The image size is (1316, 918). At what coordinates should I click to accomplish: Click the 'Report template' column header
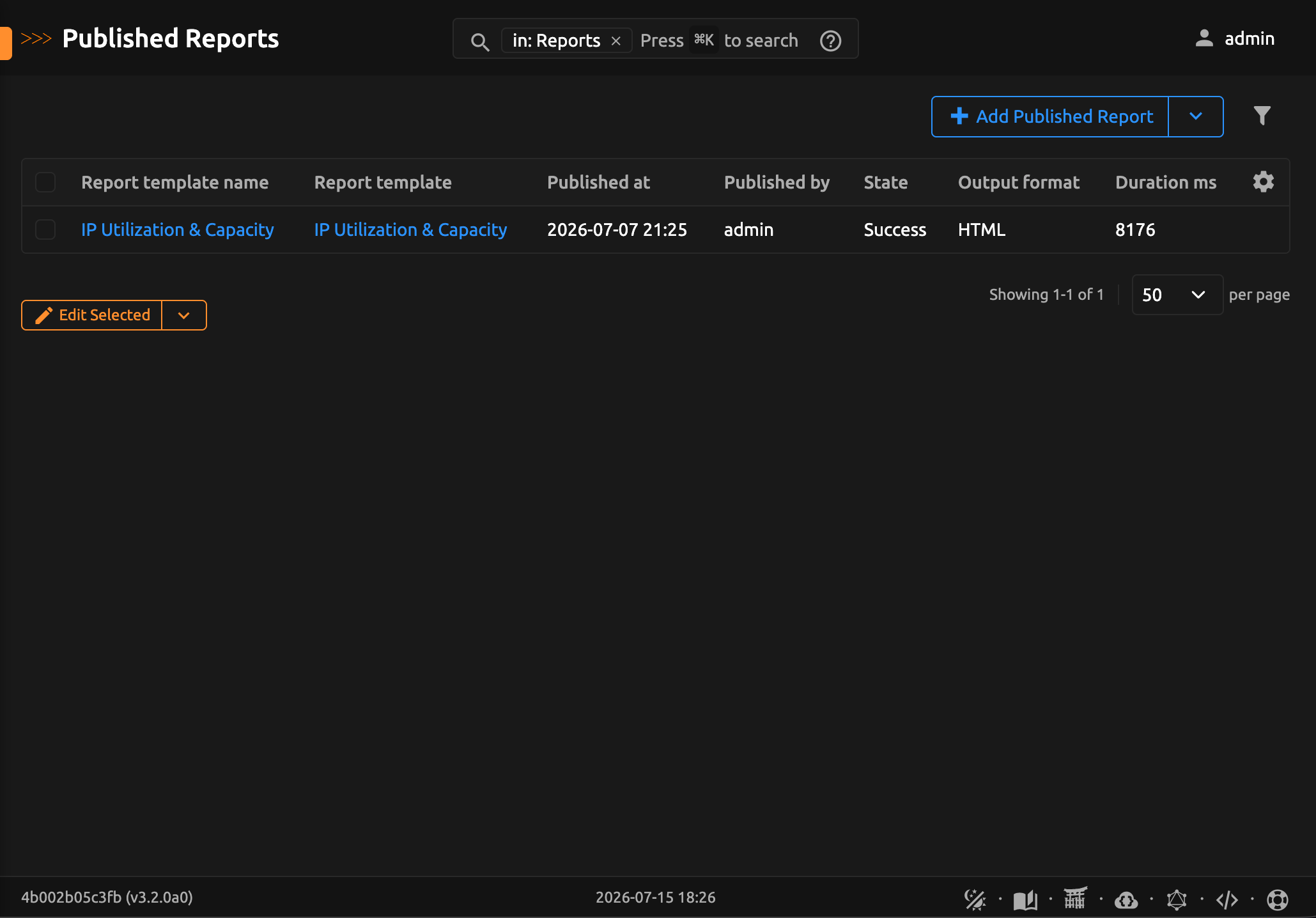pos(383,182)
